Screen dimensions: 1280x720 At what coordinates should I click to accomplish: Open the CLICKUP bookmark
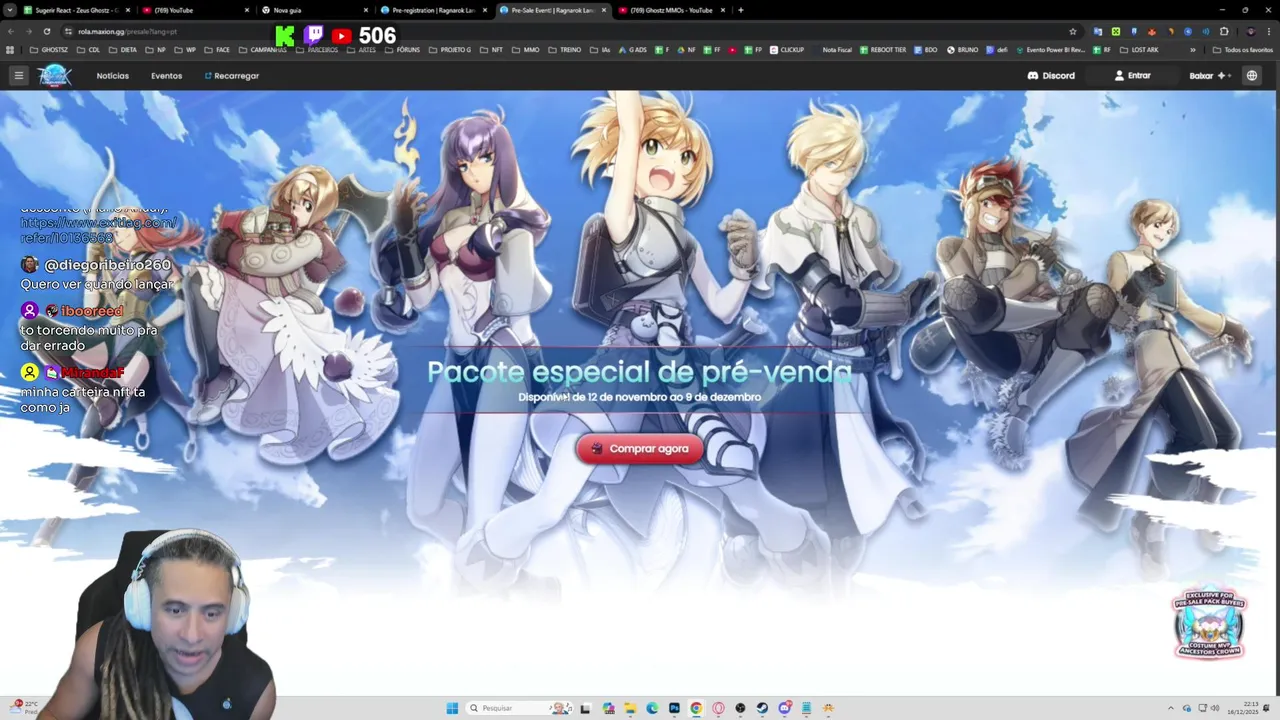786,49
